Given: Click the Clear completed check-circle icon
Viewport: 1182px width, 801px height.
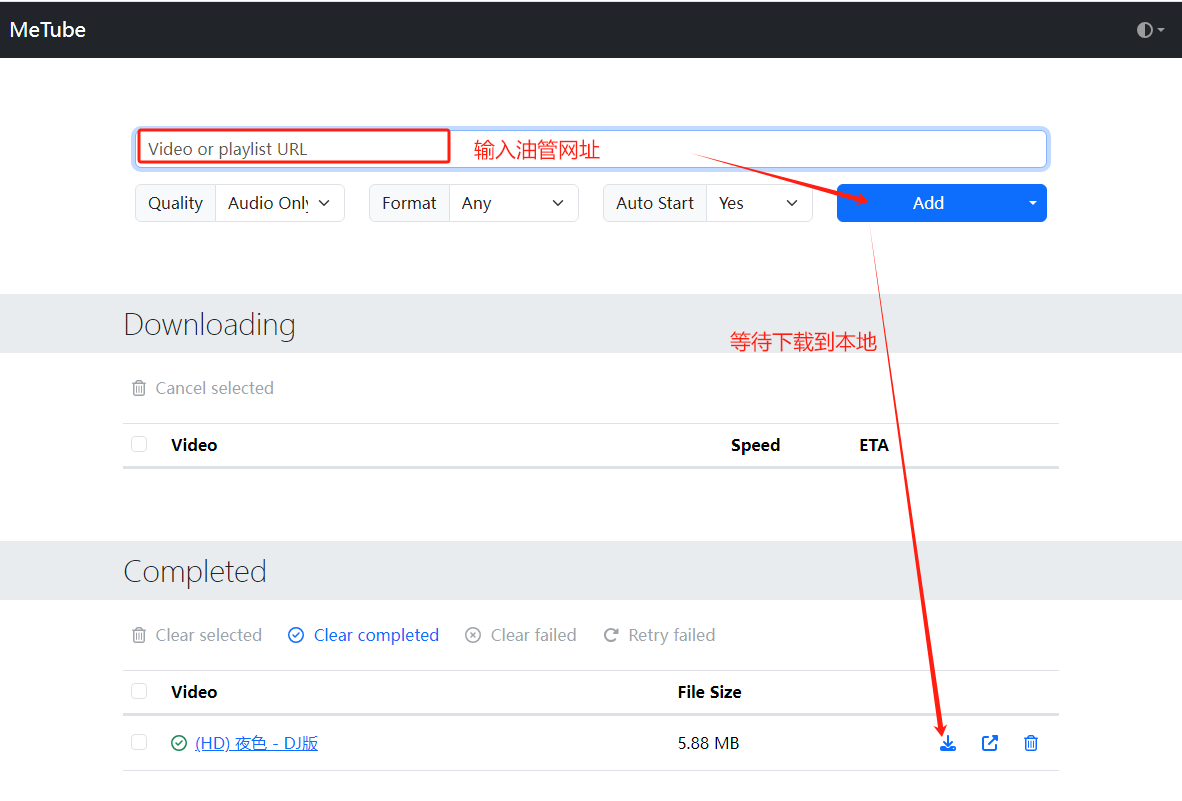Looking at the screenshot, I should 296,635.
